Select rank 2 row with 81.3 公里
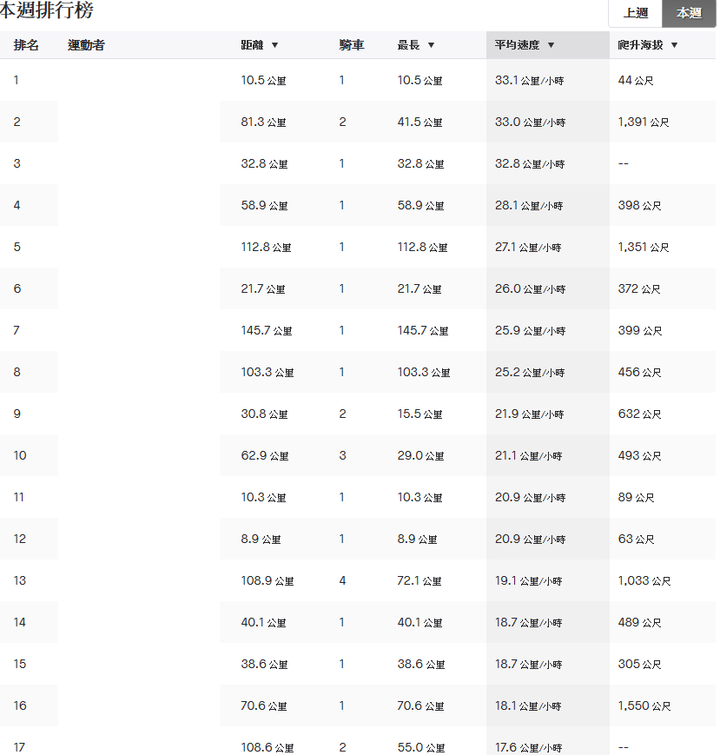Screen dimensions: 720x755 pyautogui.click(x=358, y=122)
